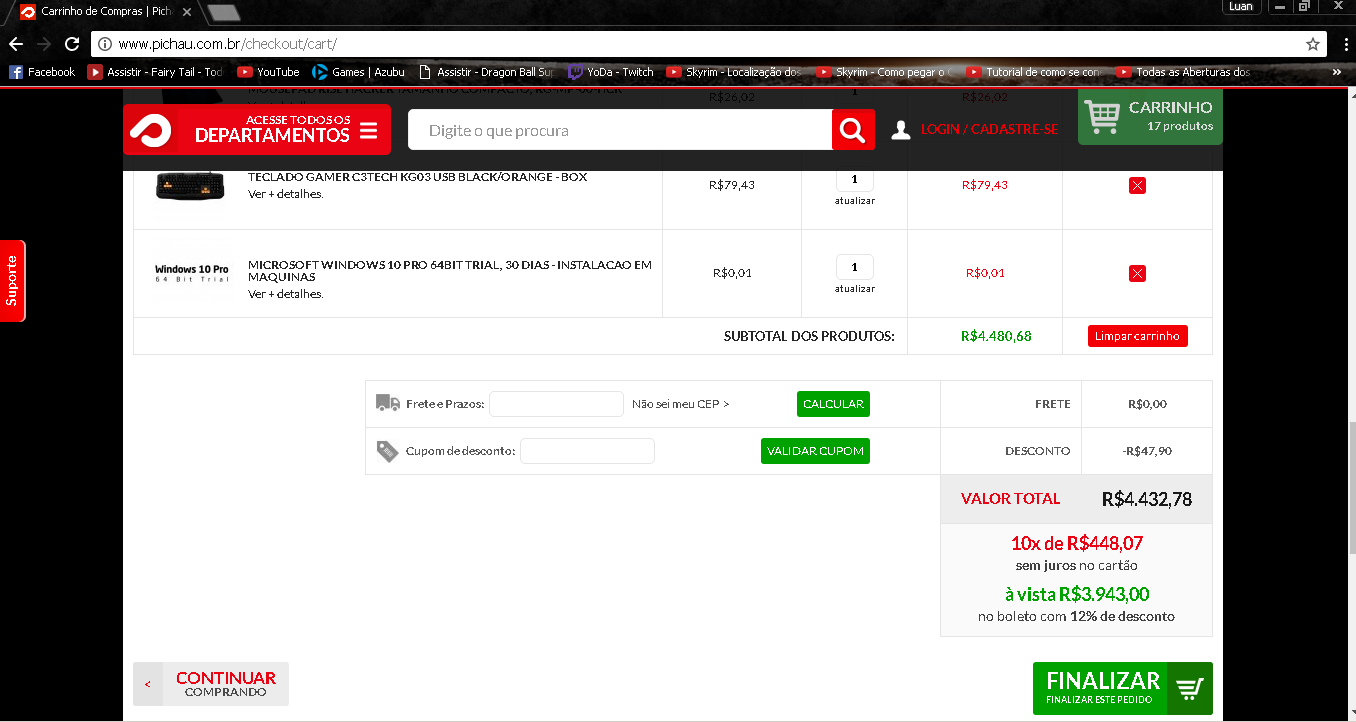Open the YouTube bookmark
This screenshot has width=1356, height=722.
coord(268,72)
